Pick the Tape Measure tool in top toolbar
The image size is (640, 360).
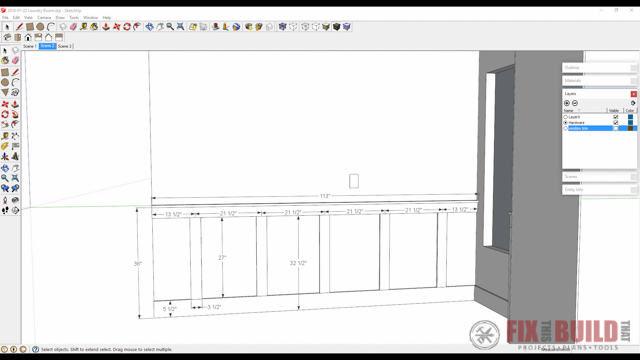click(x=84, y=27)
